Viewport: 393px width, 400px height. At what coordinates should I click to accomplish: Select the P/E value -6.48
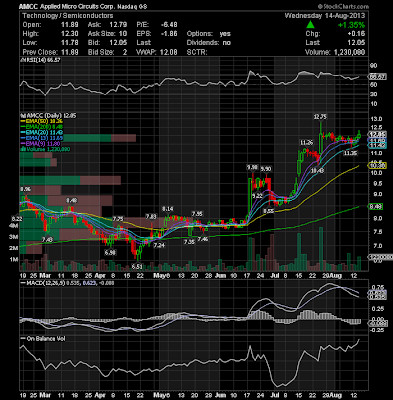tap(169, 25)
